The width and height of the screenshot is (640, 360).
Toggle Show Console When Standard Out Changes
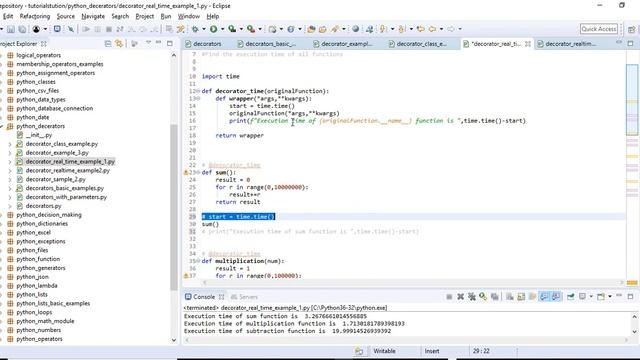[544, 297]
